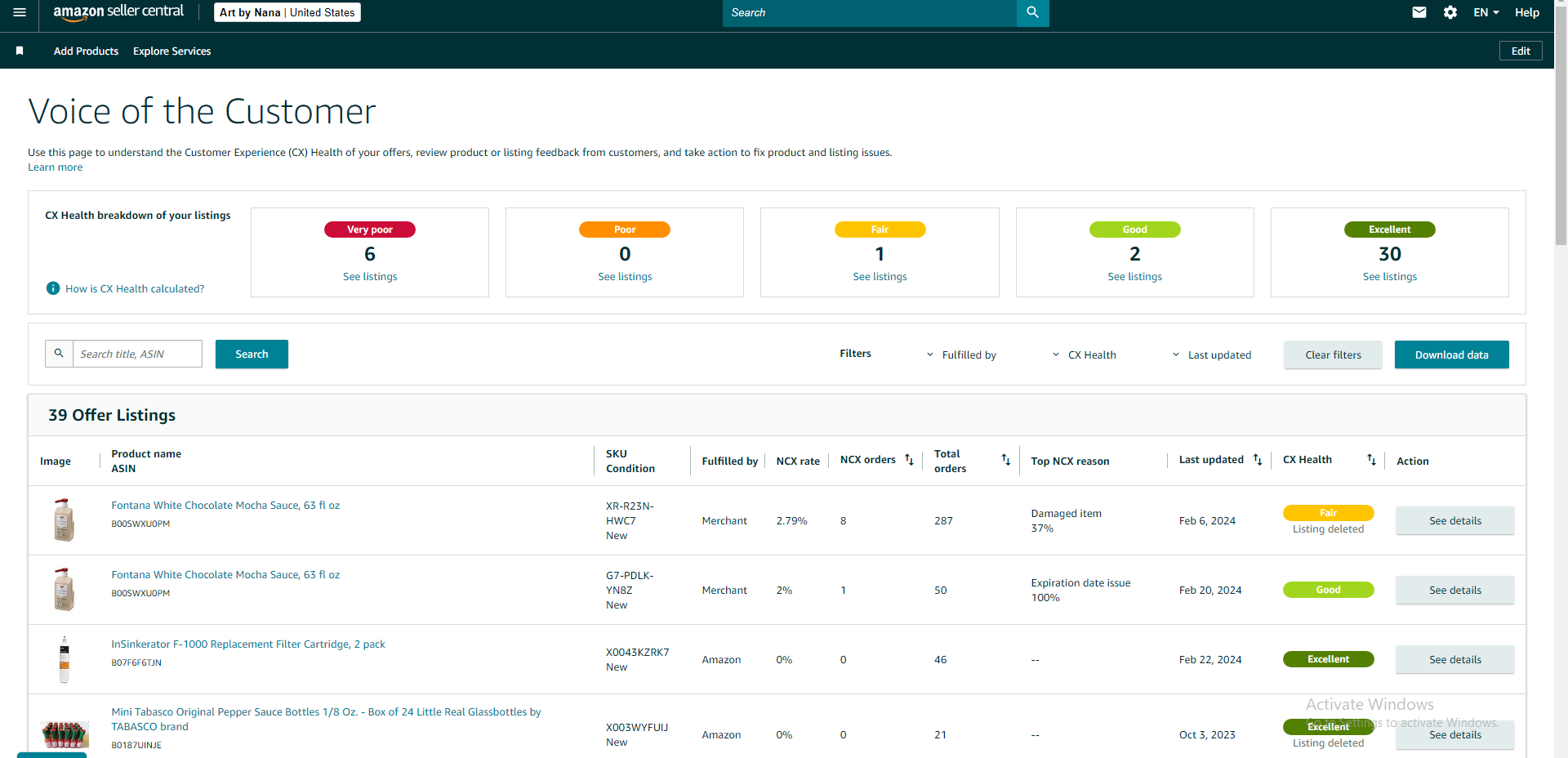The image size is (1568, 758).
Task: Click the Excellent badge in the Feb 22 row
Action: (x=1328, y=659)
